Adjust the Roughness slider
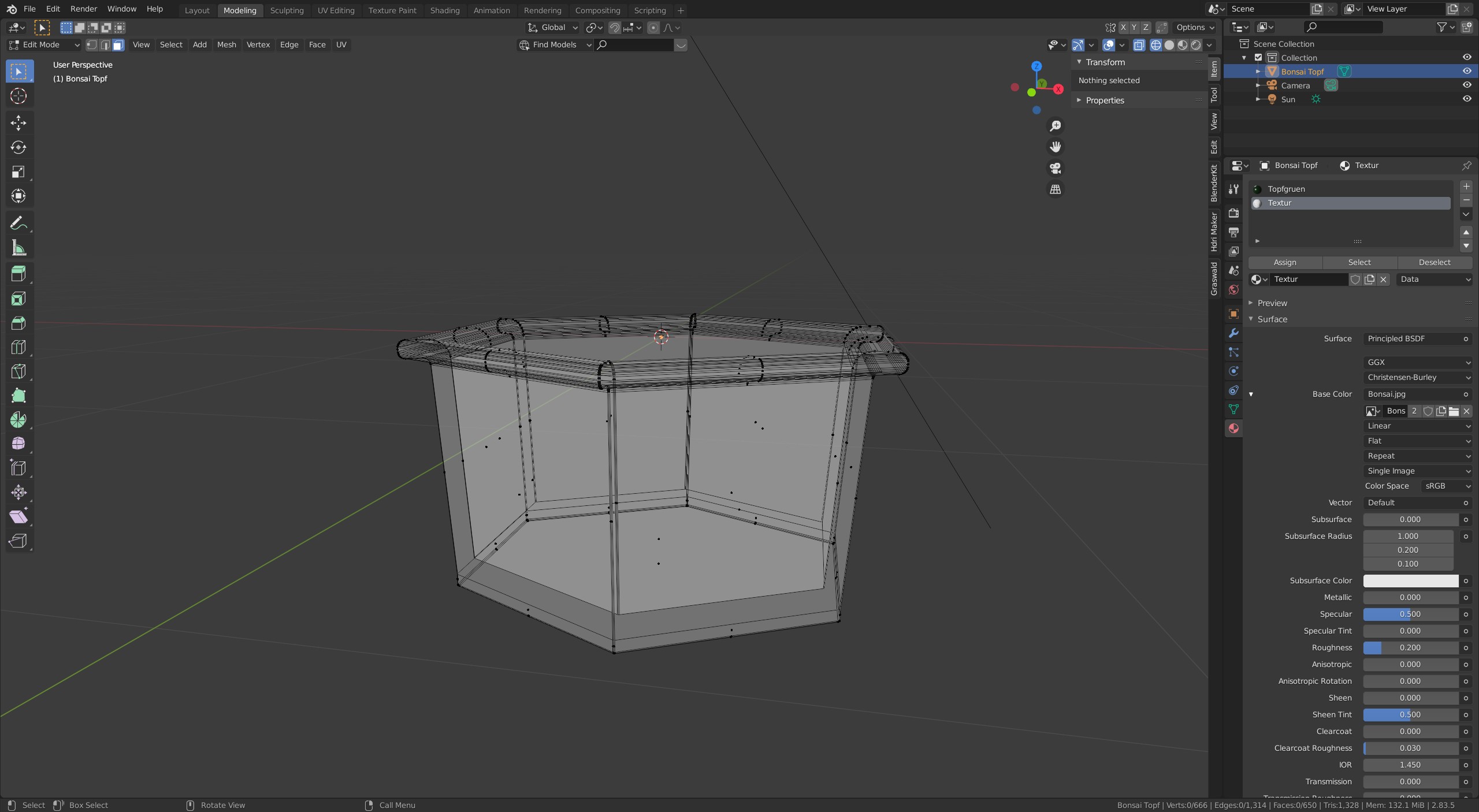This screenshot has height=812, width=1479. point(1410,648)
